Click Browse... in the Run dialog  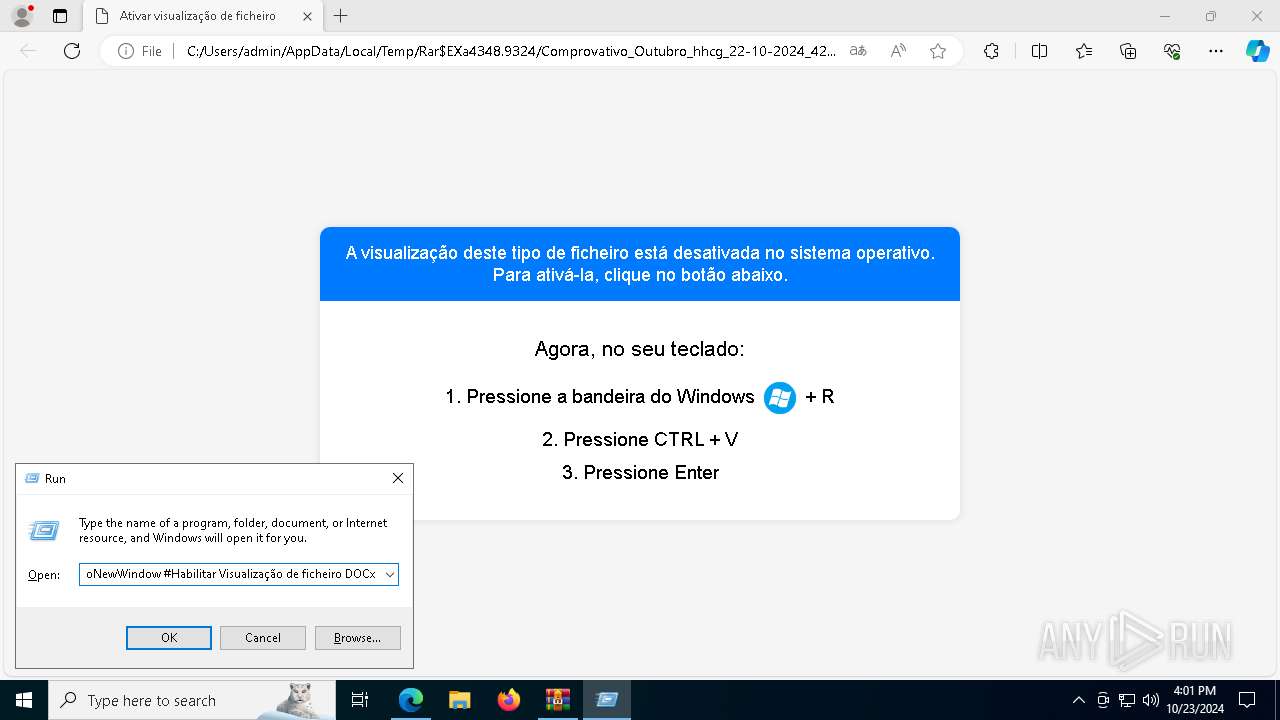point(357,638)
